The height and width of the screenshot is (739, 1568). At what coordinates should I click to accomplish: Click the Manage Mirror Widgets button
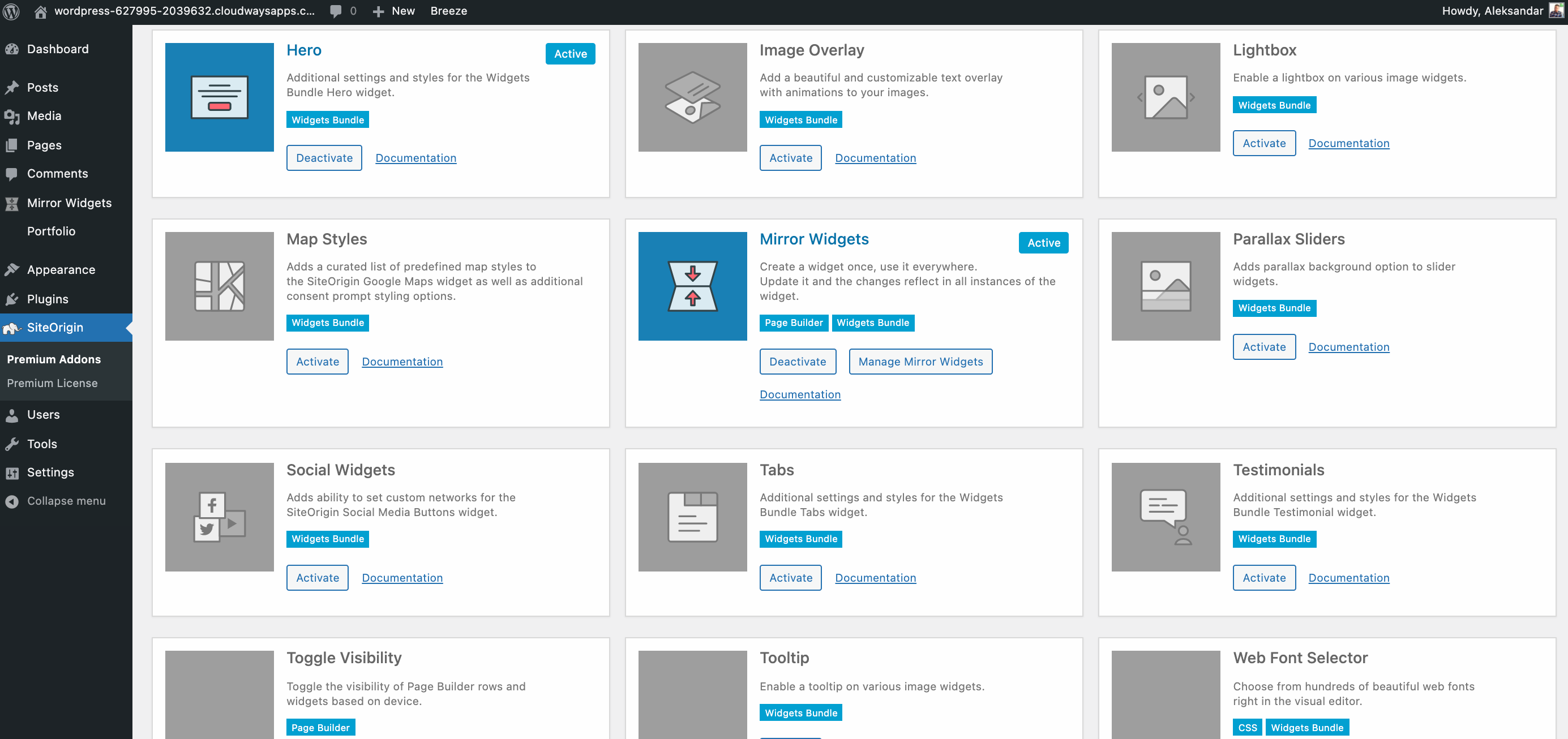(920, 361)
